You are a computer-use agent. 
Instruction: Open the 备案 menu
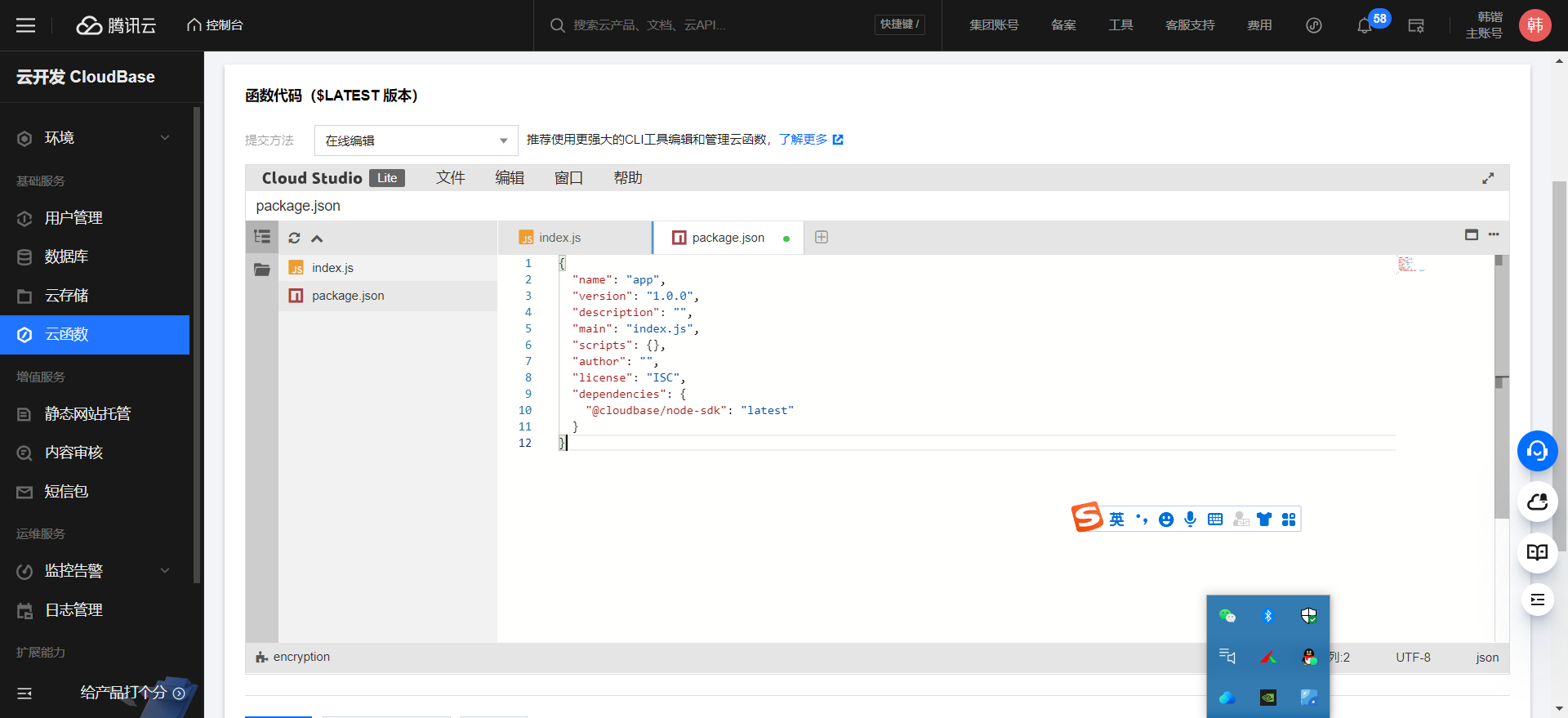[x=1063, y=25]
